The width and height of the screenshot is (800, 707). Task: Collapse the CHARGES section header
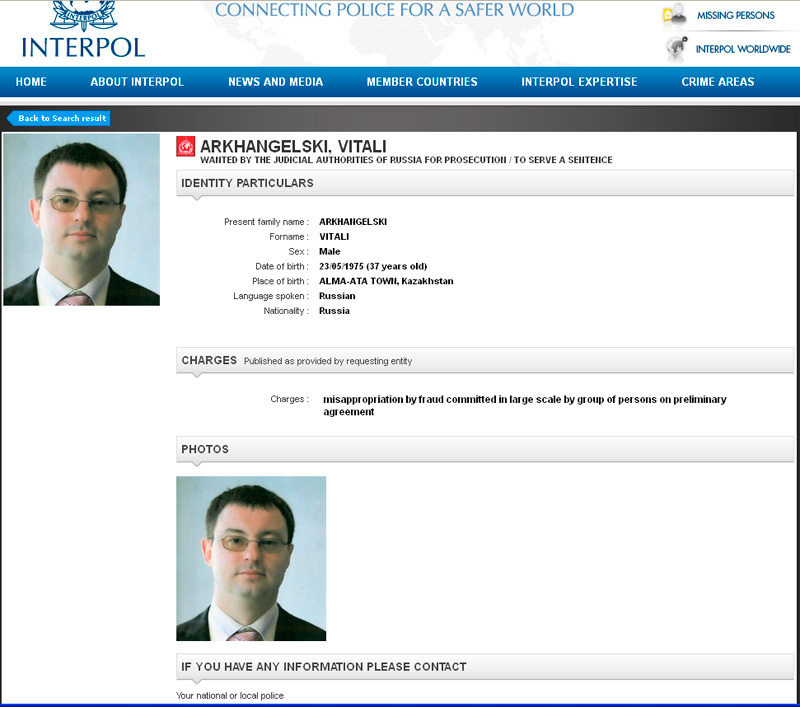485,361
